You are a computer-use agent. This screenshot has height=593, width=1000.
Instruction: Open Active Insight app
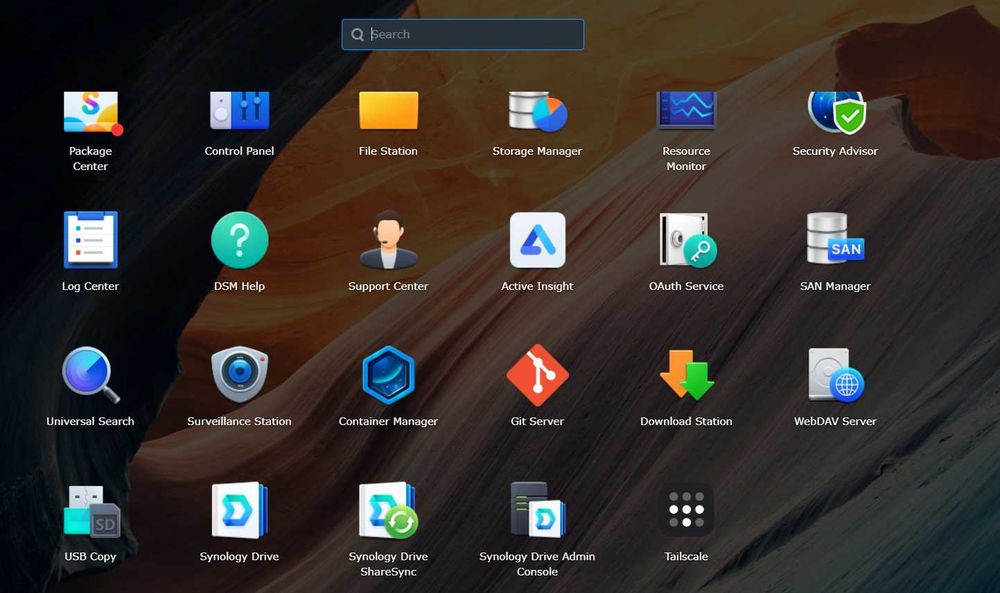(x=538, y=240)
